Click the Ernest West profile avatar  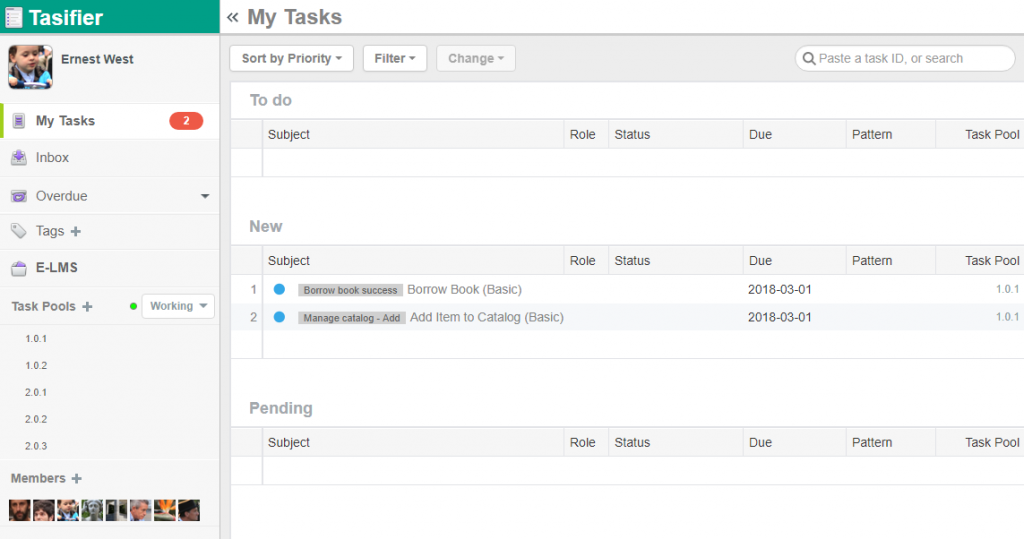coord(30,67)
